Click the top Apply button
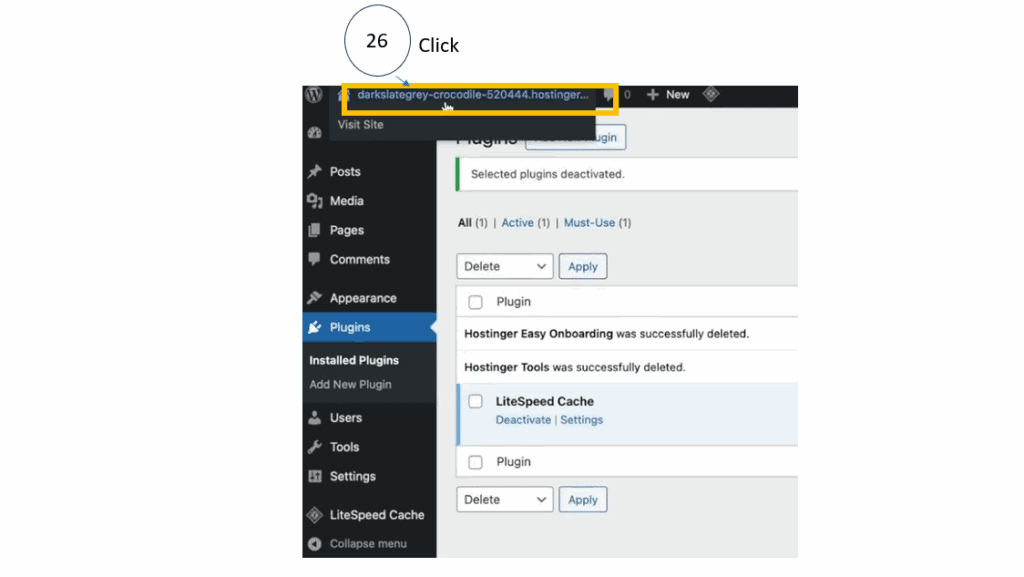The height and width of the screenshot is (577, 1024). pos(582,267)
